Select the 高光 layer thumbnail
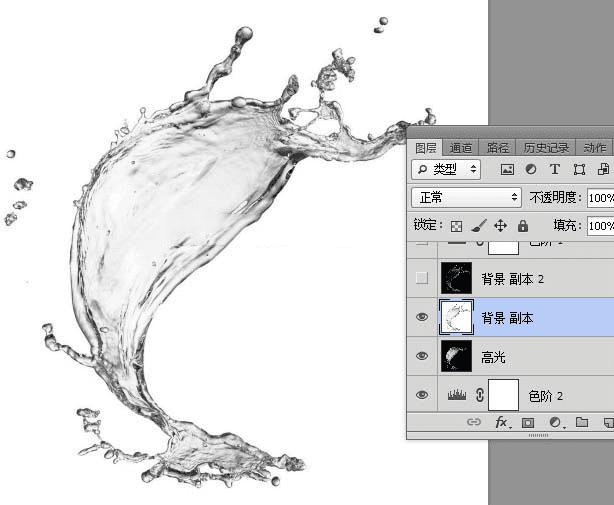This screenshot has width=614, height=505. tap(457, 356)
